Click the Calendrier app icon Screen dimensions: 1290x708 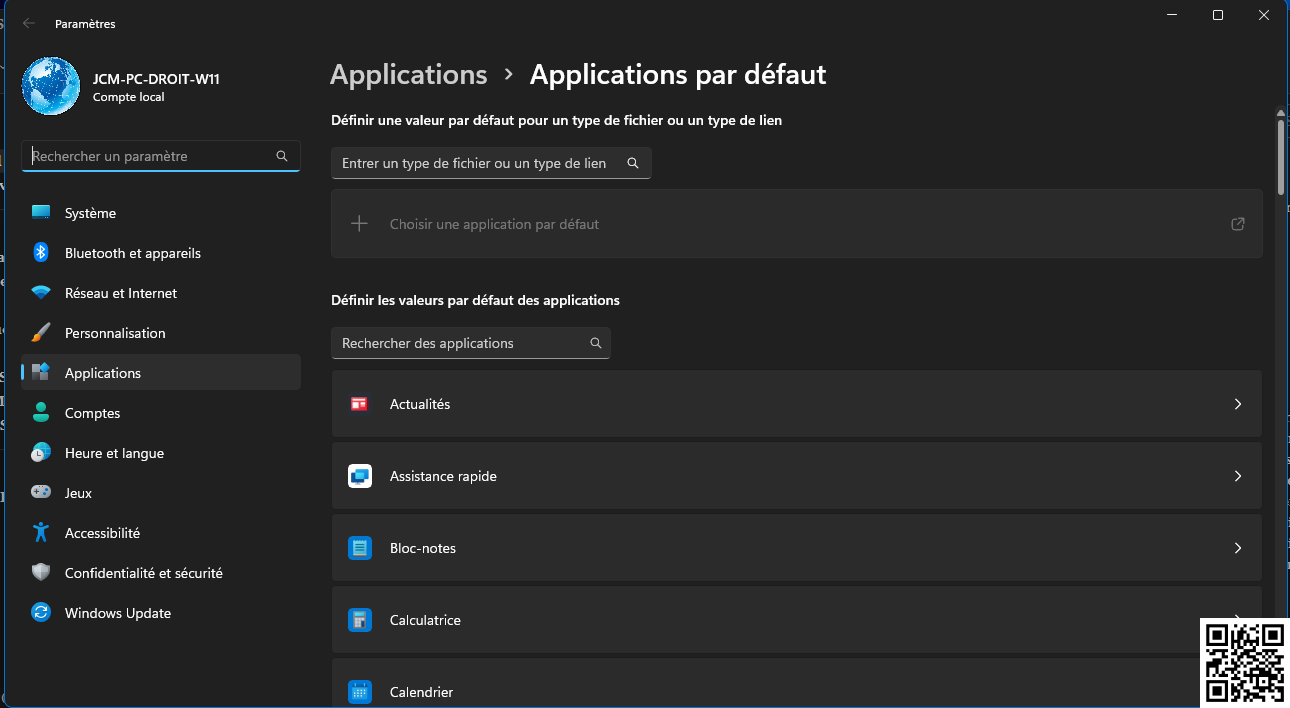click(x=359, y=692)
